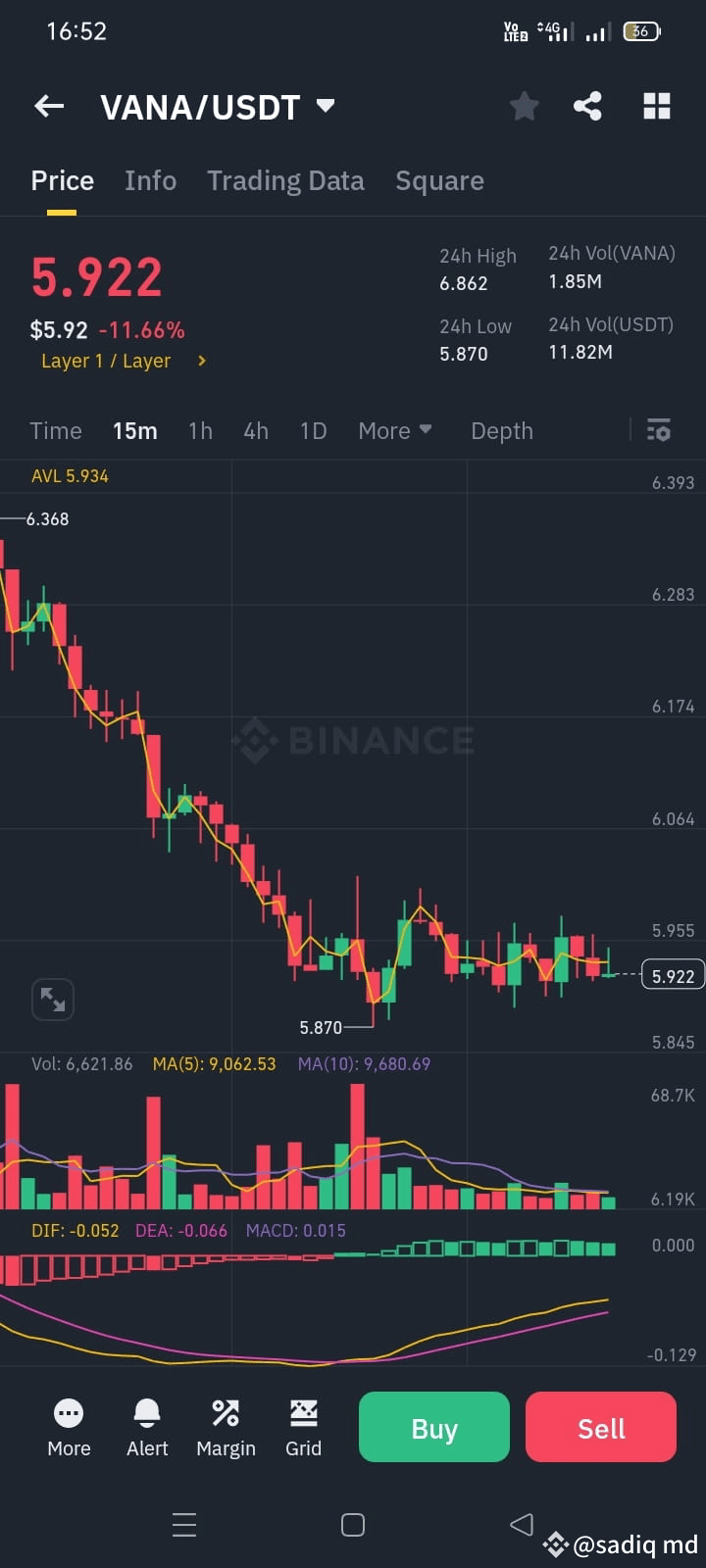Select the 1h timeframe option
Viewport: 706px width, 1568px height.
point(200,430)
